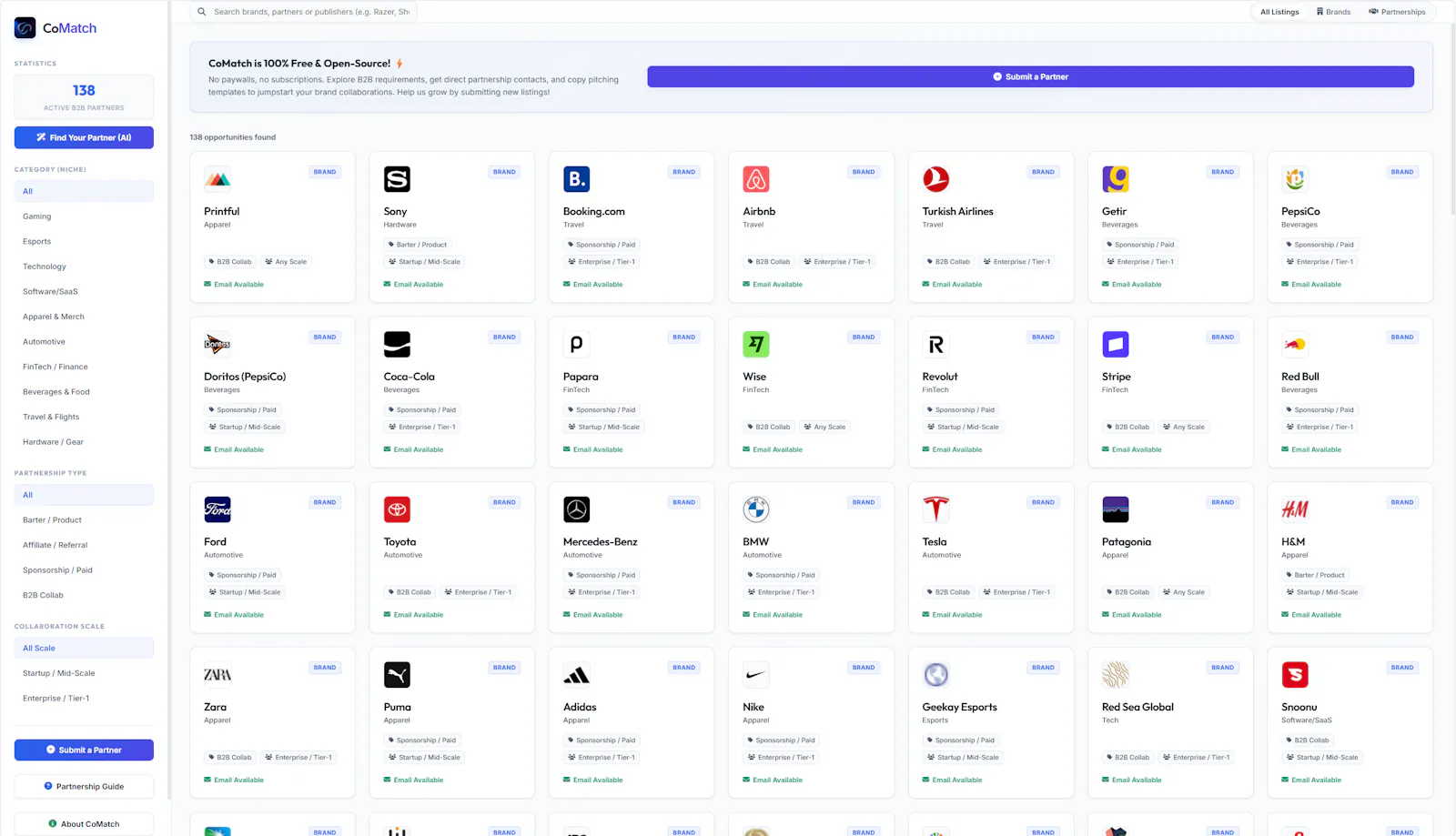Click sidebar Submit a Partner button
Image resolution: width=1456 pixels, height=836 pixels.
click(x=84, y=750)
